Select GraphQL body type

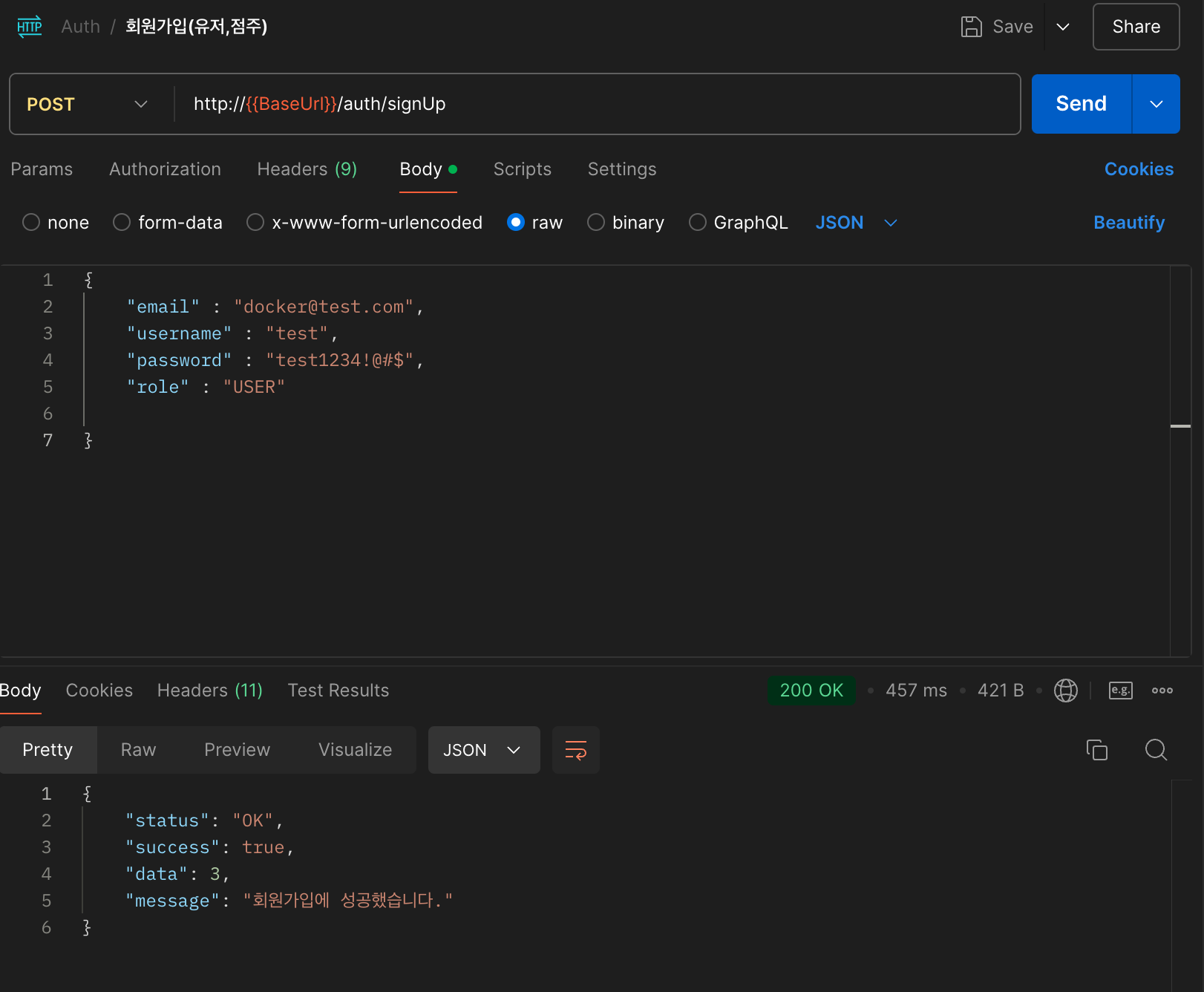(697, 223)
